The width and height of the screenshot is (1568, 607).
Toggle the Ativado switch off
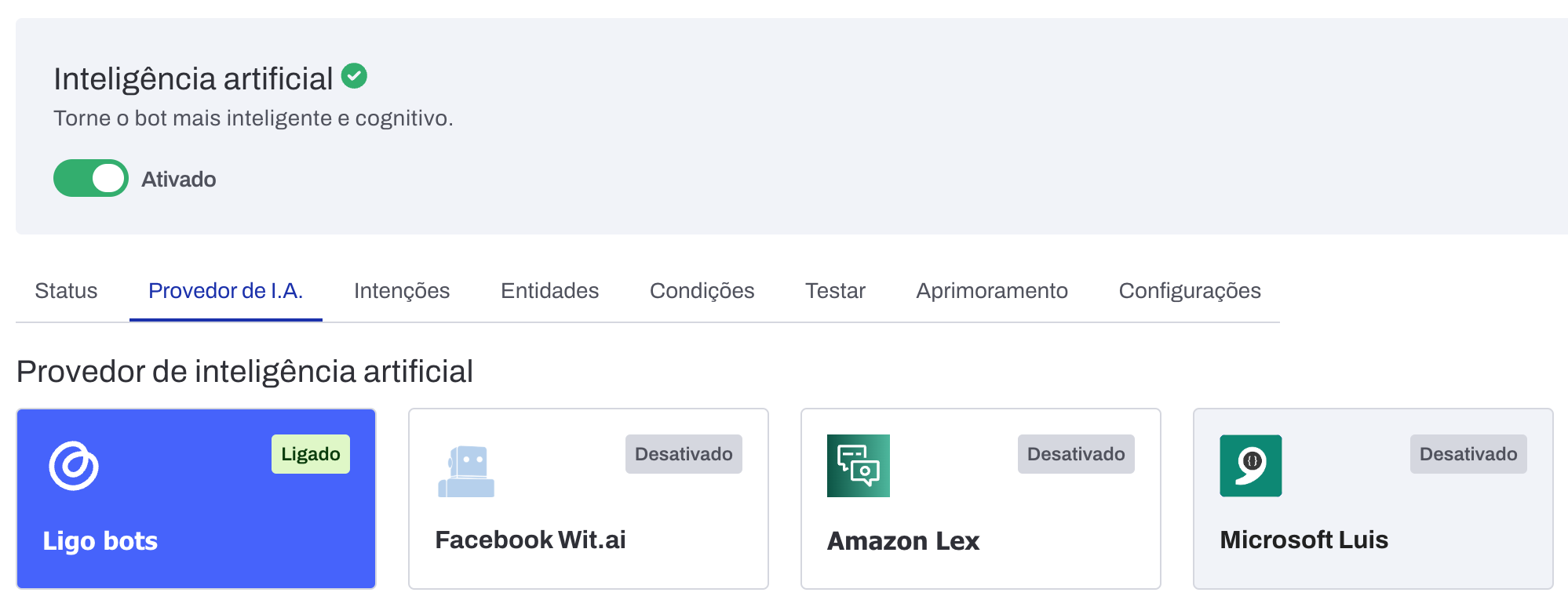(x=91, y=178)
